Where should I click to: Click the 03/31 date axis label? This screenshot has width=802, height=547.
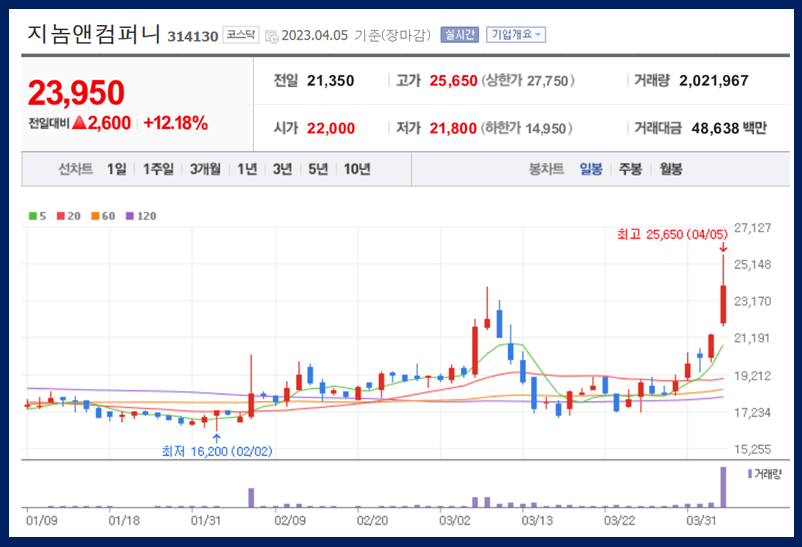701,520
